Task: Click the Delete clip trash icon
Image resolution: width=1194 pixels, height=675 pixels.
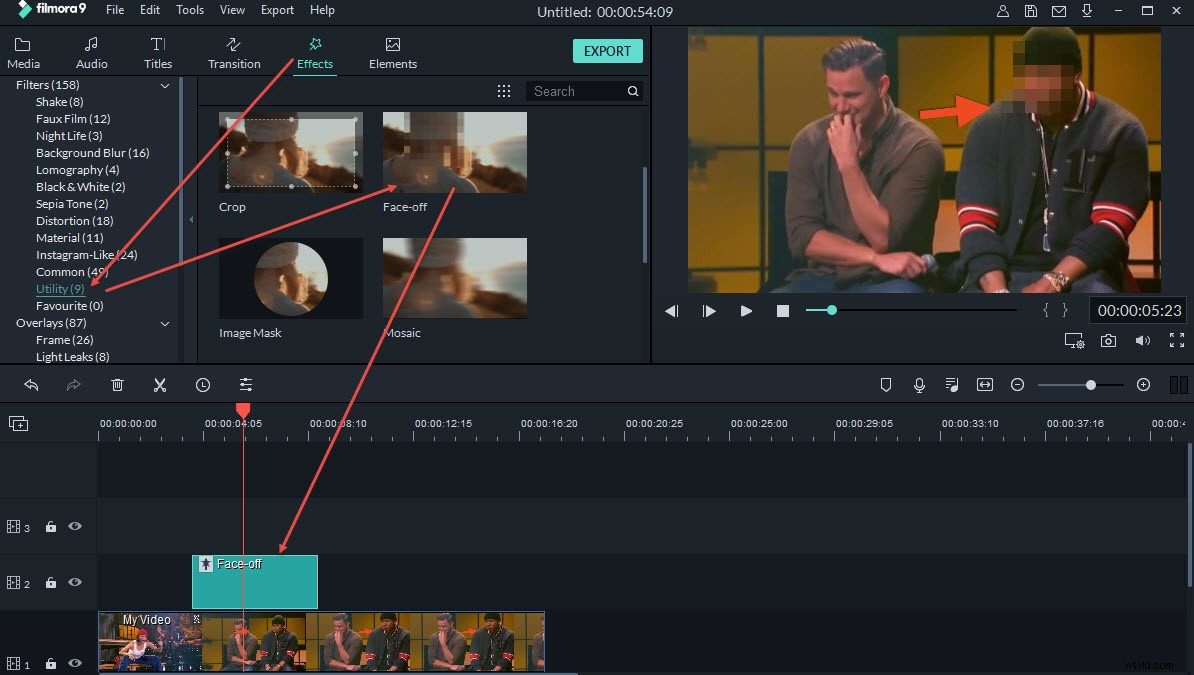Action: (117, 385)
